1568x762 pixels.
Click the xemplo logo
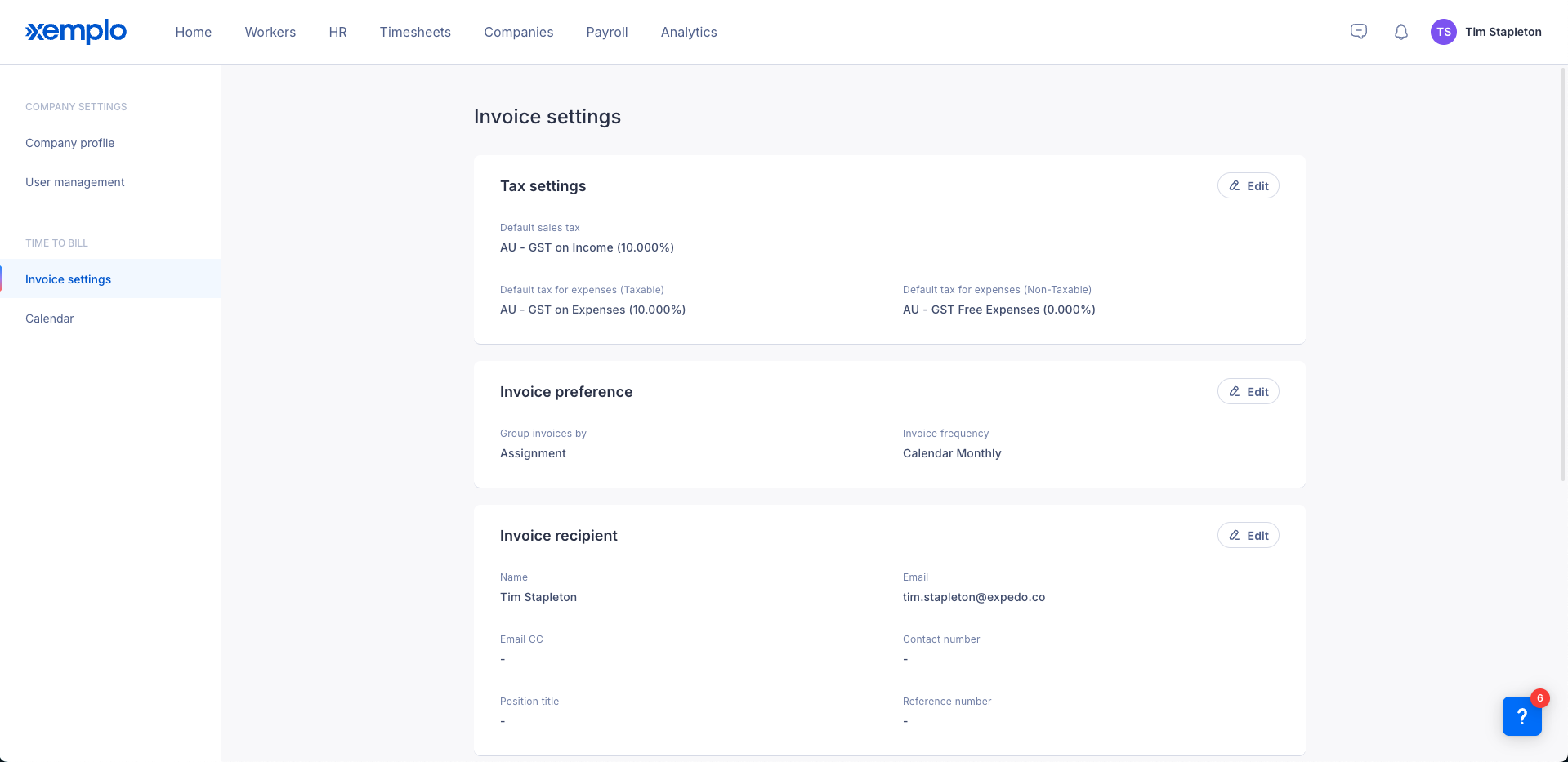pos(76,32)
